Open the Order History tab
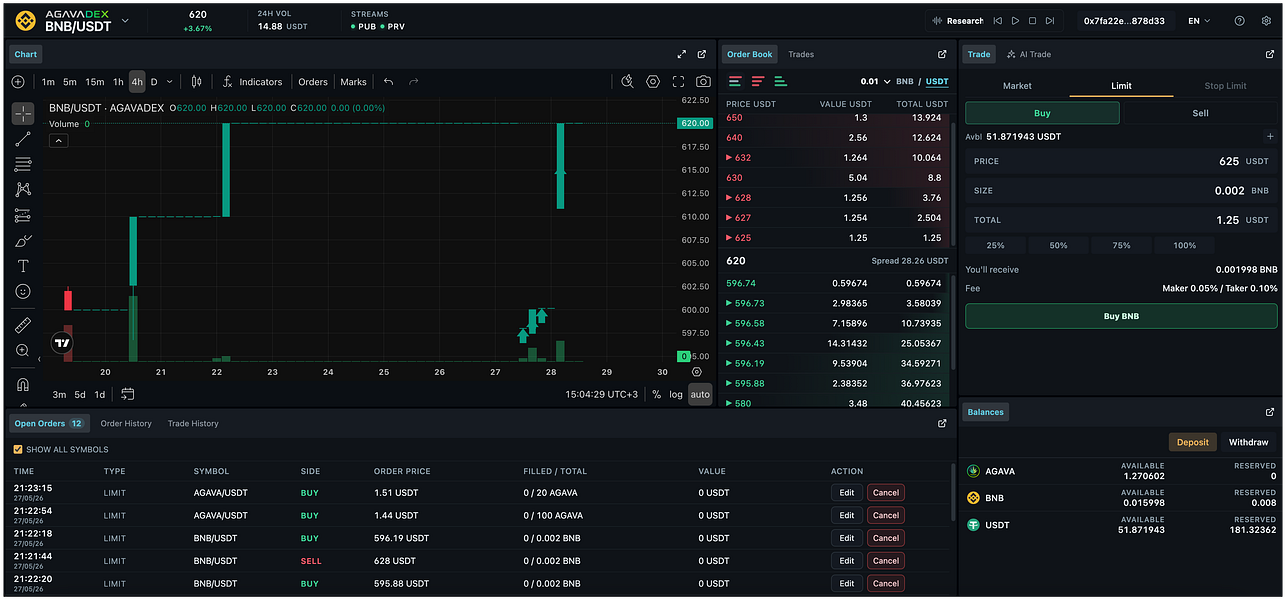The width and height of the screenshot is (1286, 600). tap(126, 424)
